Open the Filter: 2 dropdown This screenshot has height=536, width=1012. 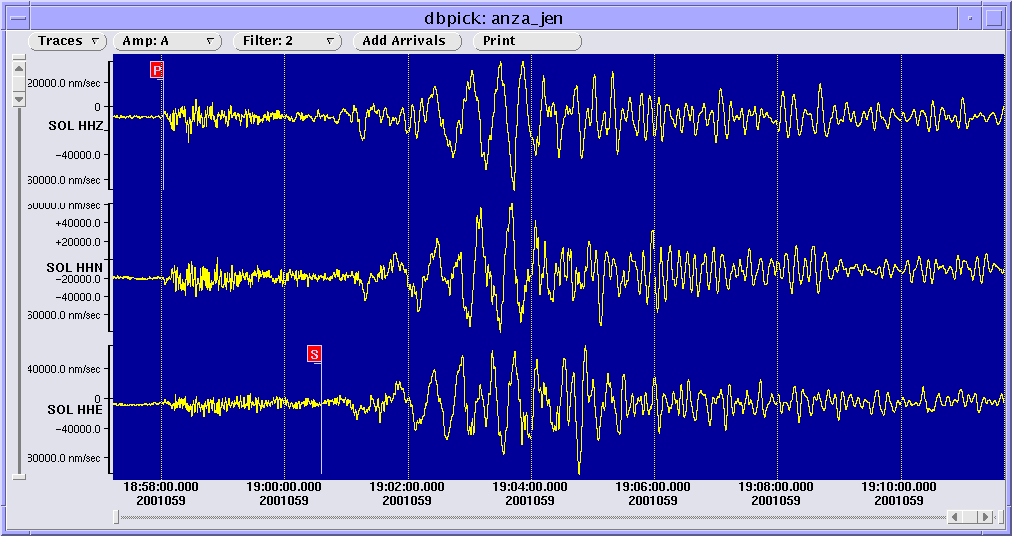pos(287,41)
